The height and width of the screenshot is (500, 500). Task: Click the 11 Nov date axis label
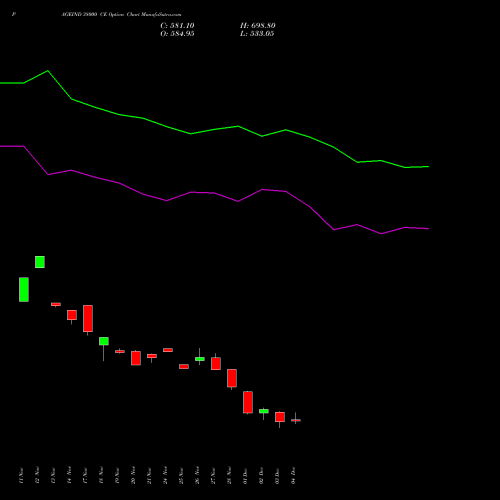[21, 475]
